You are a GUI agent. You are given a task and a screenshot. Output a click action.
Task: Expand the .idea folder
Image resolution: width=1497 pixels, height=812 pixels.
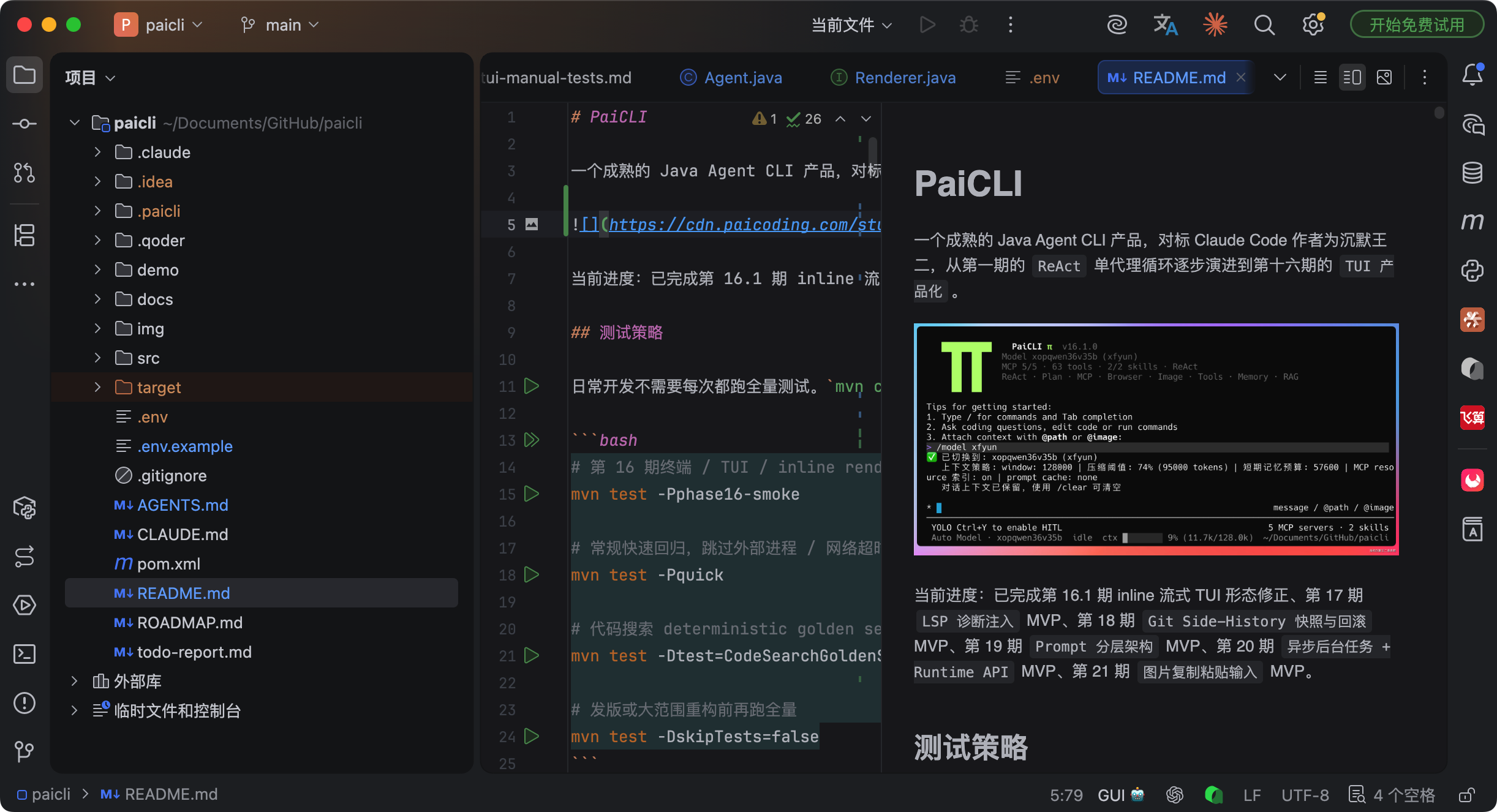coord(97,181)
